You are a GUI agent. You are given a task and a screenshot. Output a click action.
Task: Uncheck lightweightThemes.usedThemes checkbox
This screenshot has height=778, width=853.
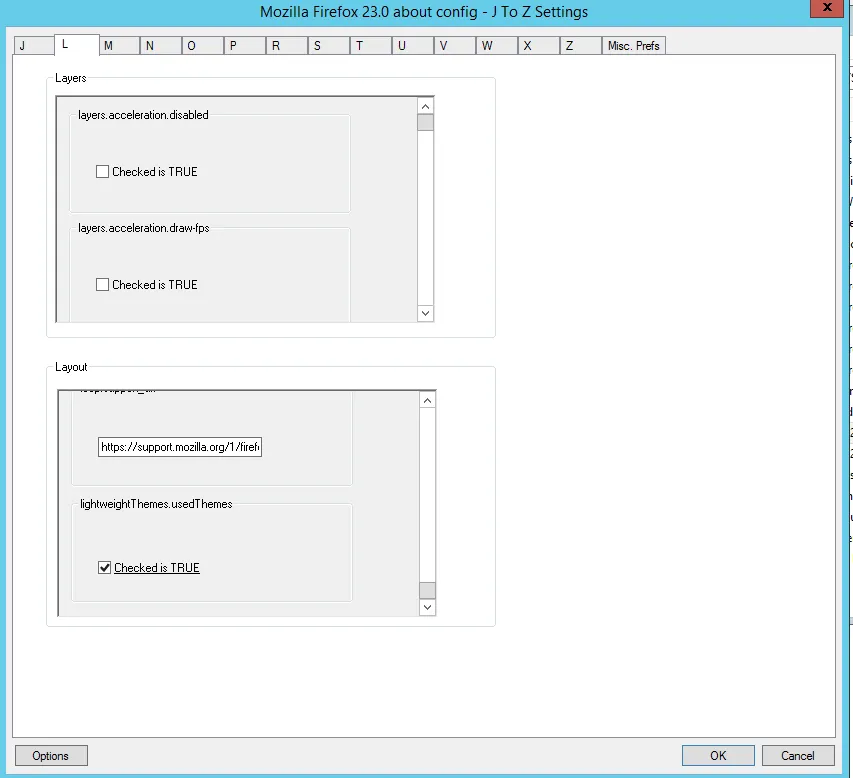104,568
